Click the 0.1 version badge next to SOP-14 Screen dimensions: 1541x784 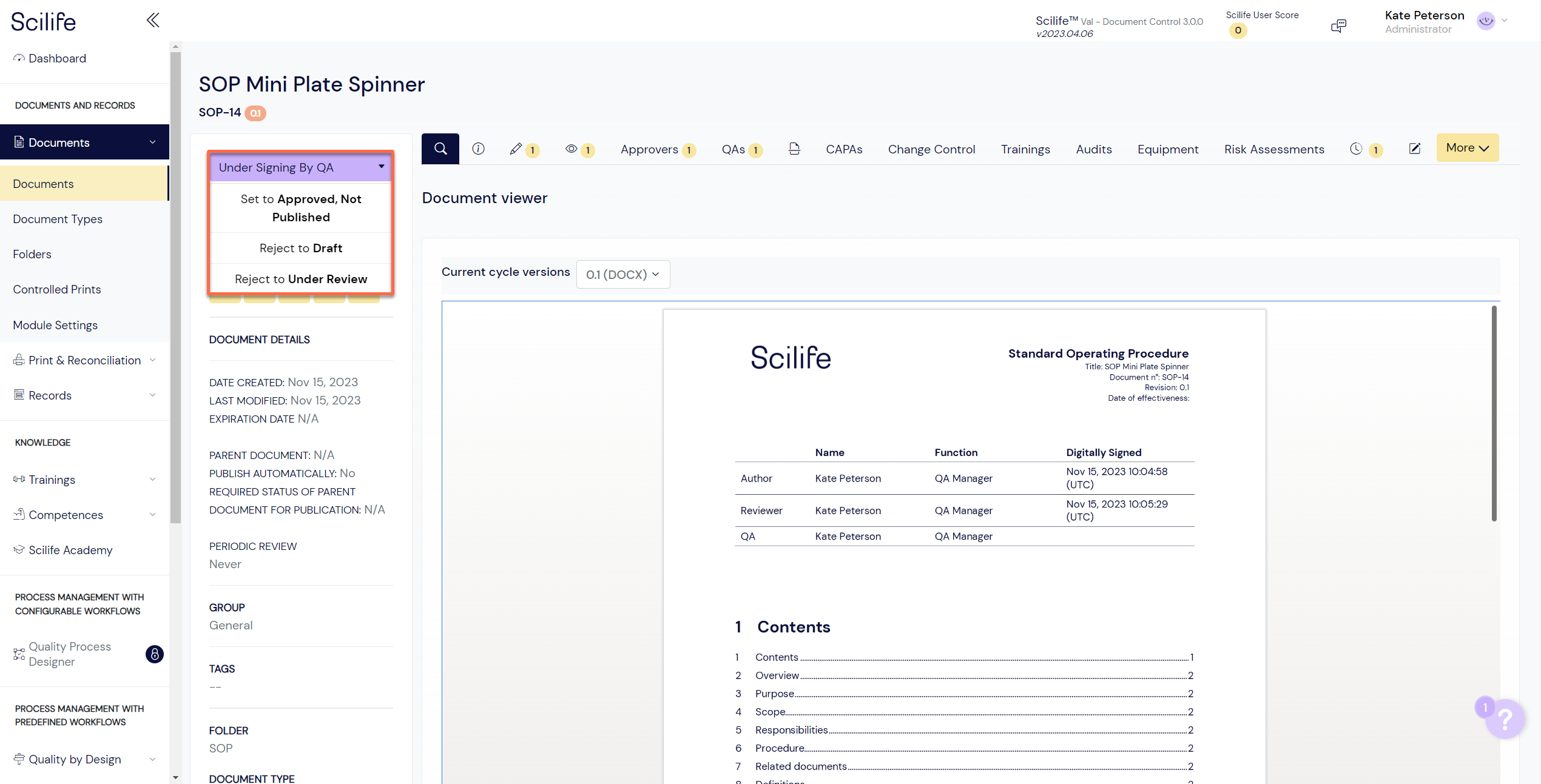(255, 113)
